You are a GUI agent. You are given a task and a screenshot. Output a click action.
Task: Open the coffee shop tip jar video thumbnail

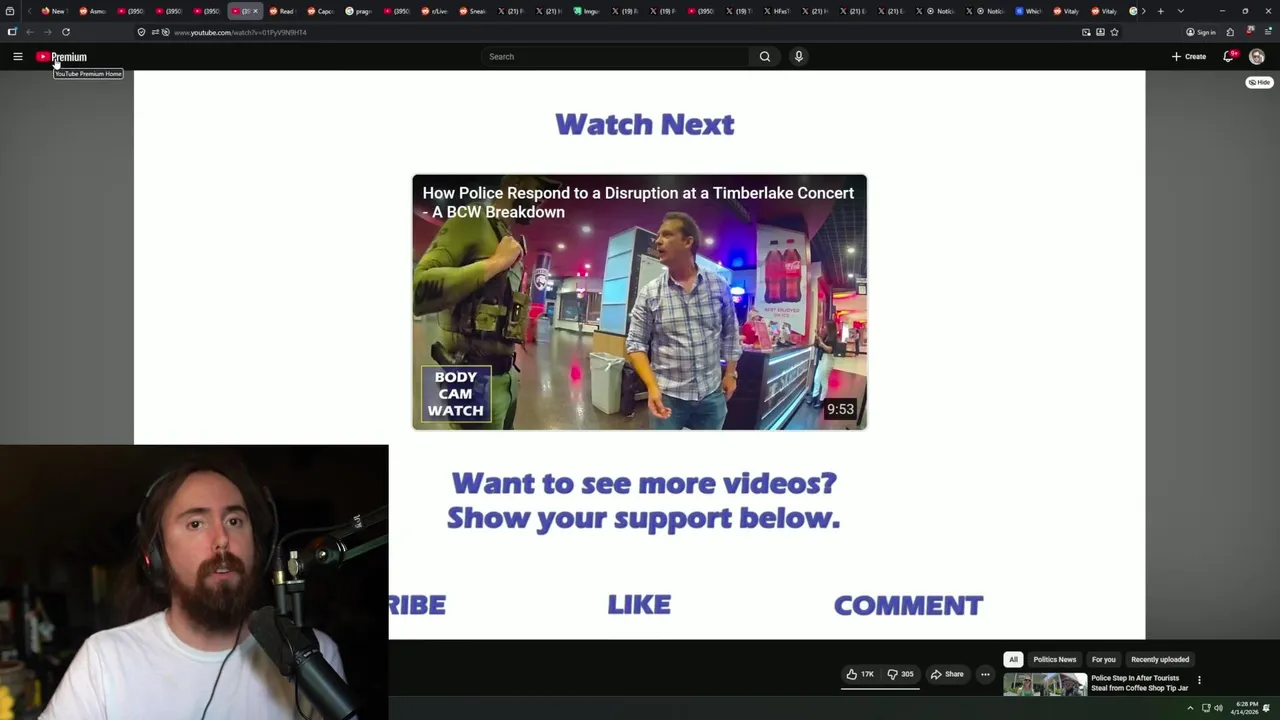pyautogui.click(x=1045, y=685)
